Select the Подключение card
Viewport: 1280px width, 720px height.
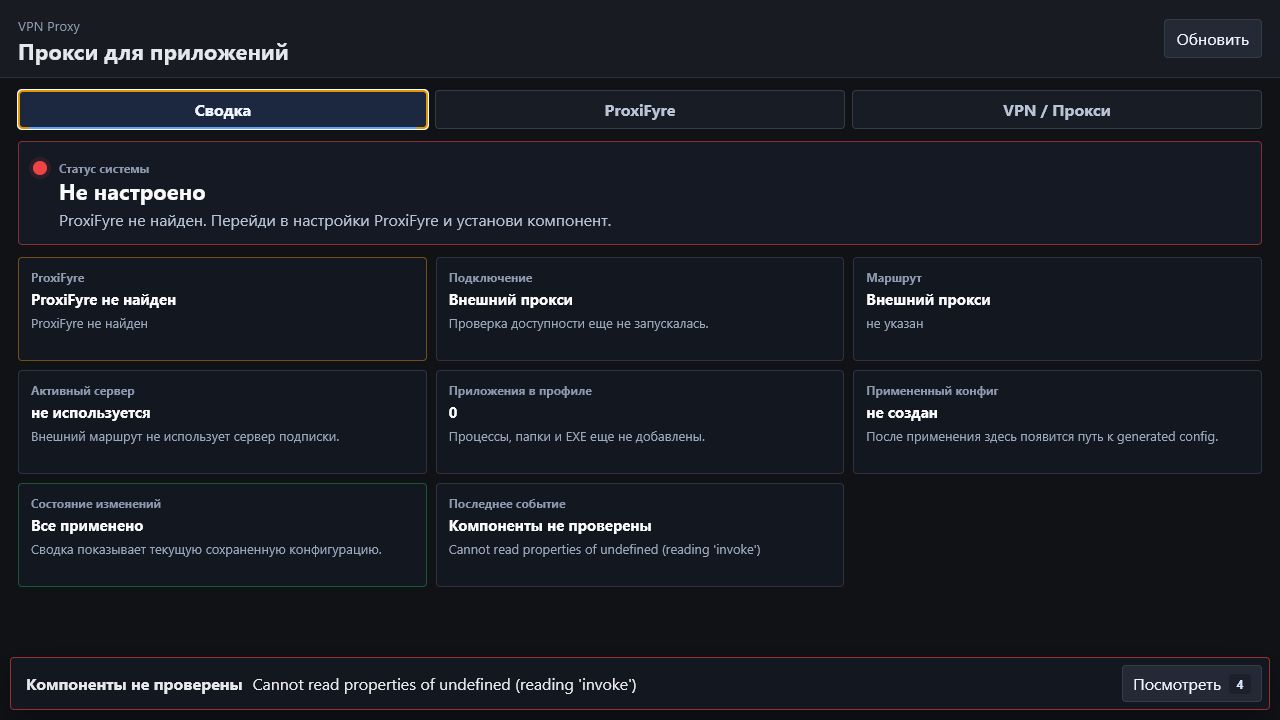[x=640, y=309]
